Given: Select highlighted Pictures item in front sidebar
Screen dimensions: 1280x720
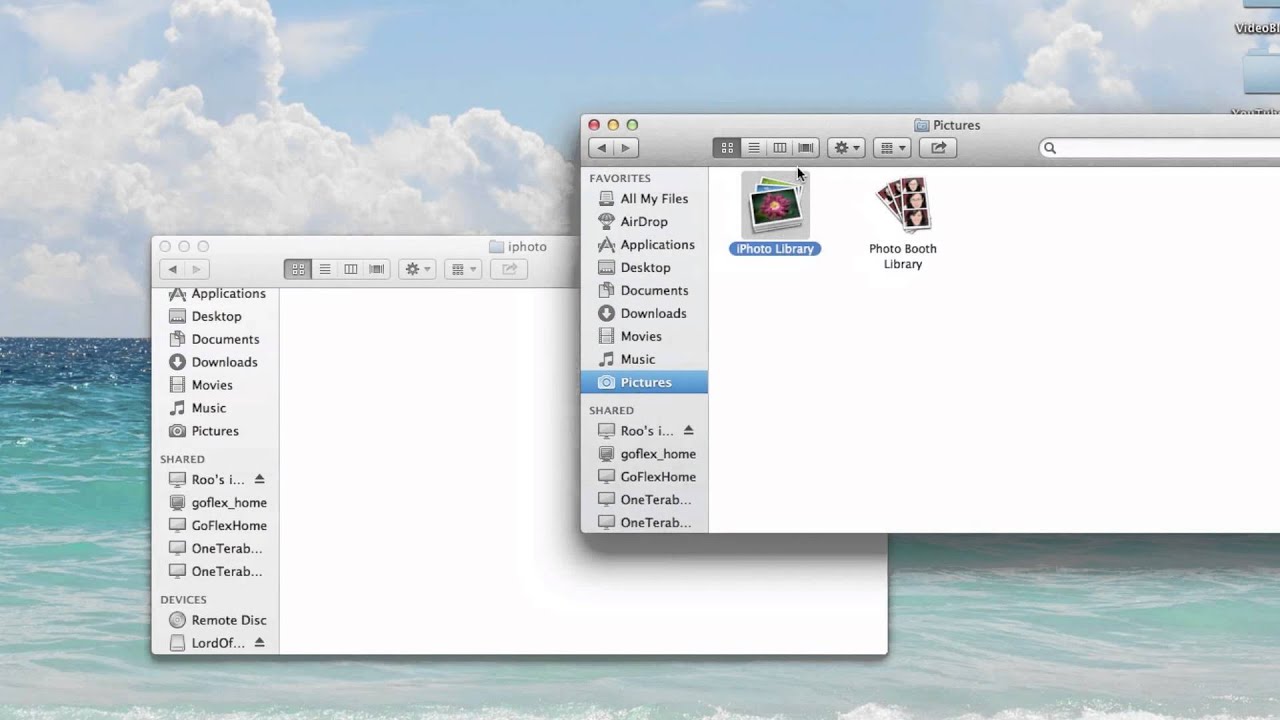Looking at the screenshot, I should tap(644, 383).
